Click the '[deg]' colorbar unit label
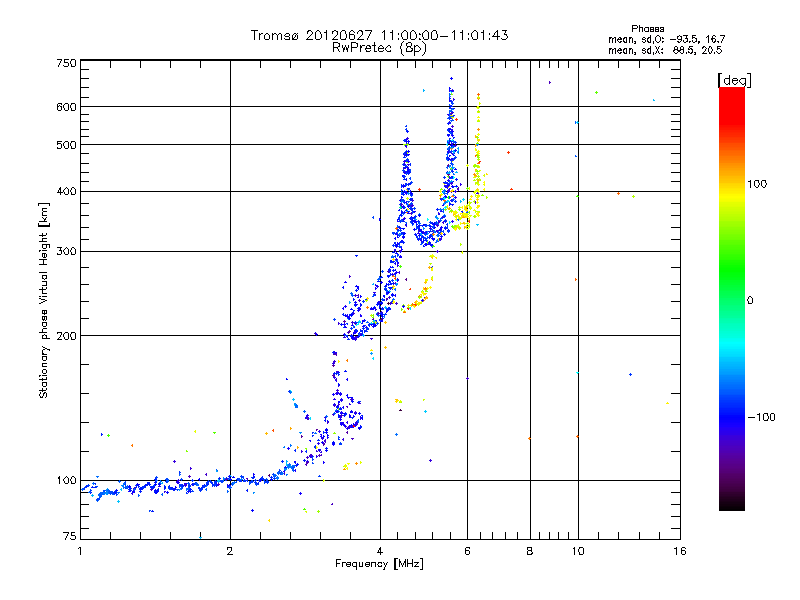This screenshot has width=800, height=600. (x=734, y=80)
